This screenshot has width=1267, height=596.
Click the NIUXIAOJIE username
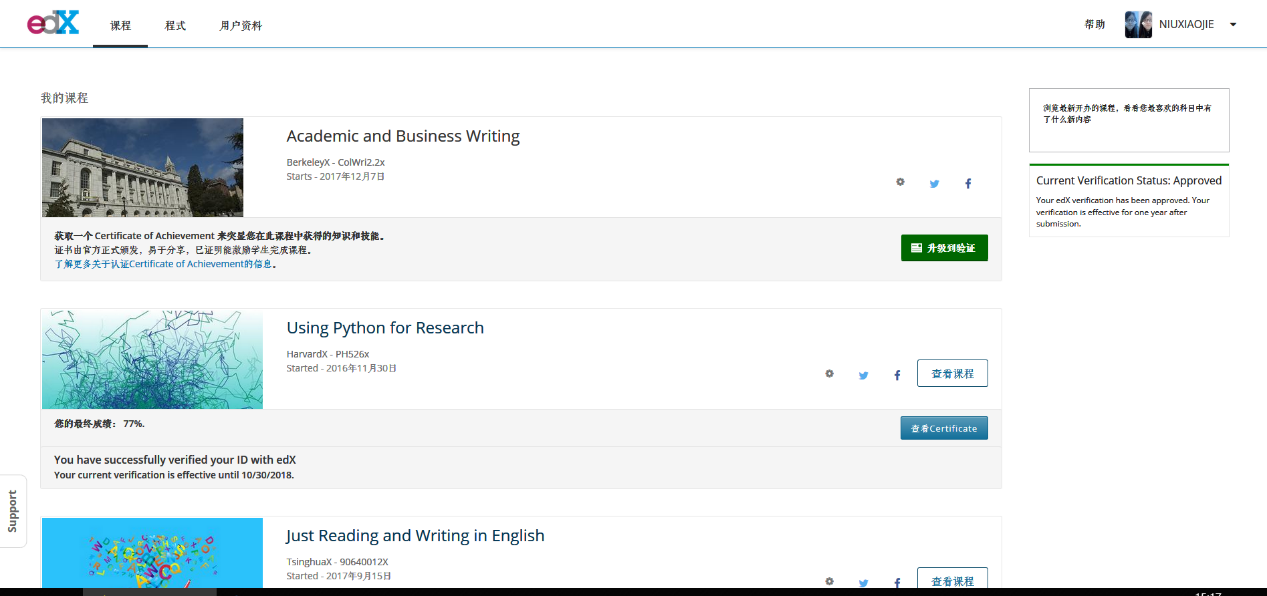coord(1186,24)
